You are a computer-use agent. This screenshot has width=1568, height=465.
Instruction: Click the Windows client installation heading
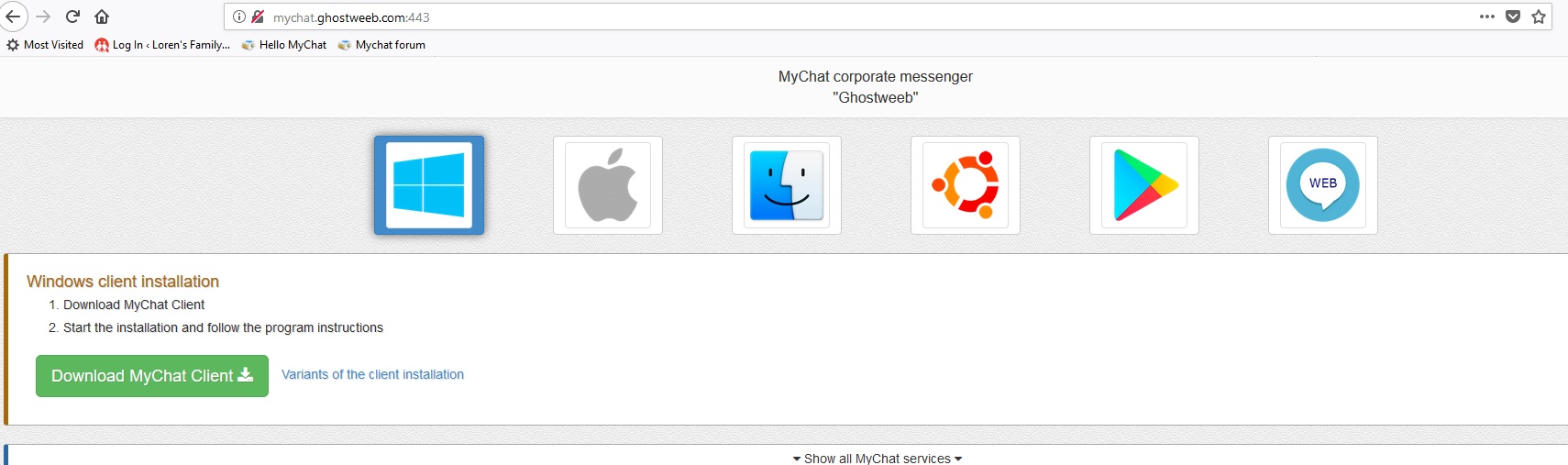coord(123,282)
